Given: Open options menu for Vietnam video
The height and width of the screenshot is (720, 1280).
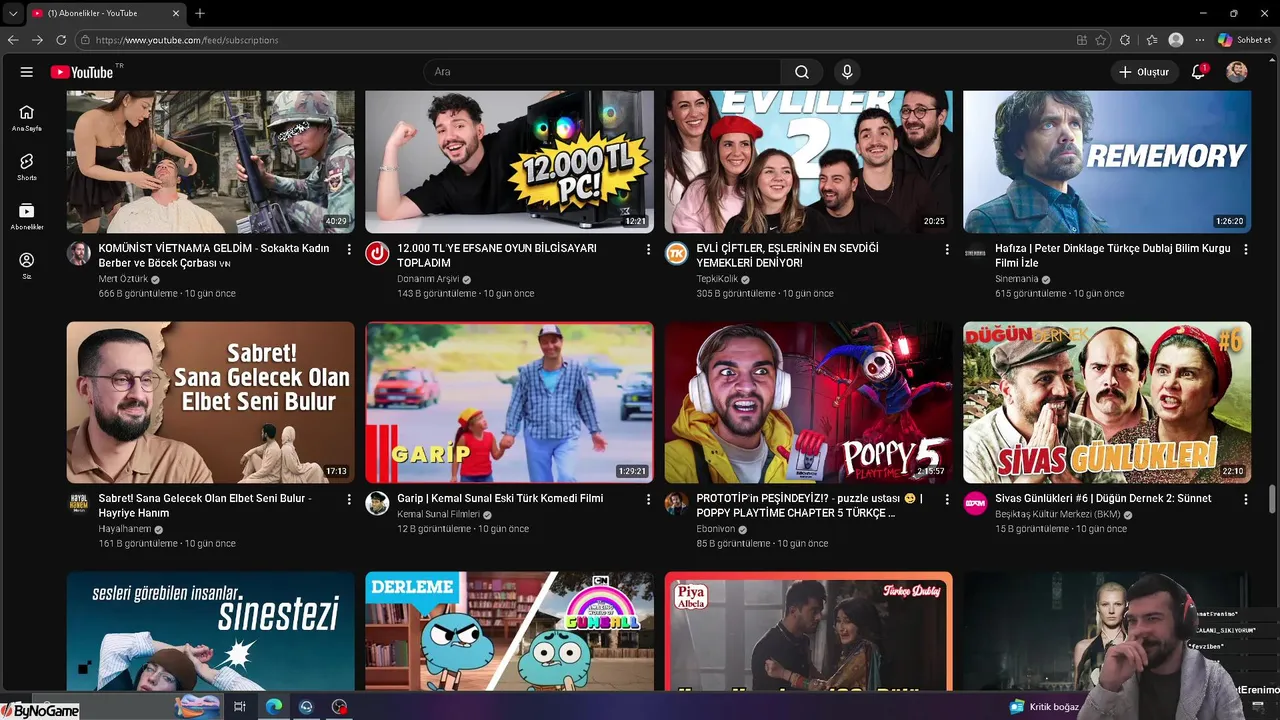Looking at the screenshot, I should pos(349,249).
